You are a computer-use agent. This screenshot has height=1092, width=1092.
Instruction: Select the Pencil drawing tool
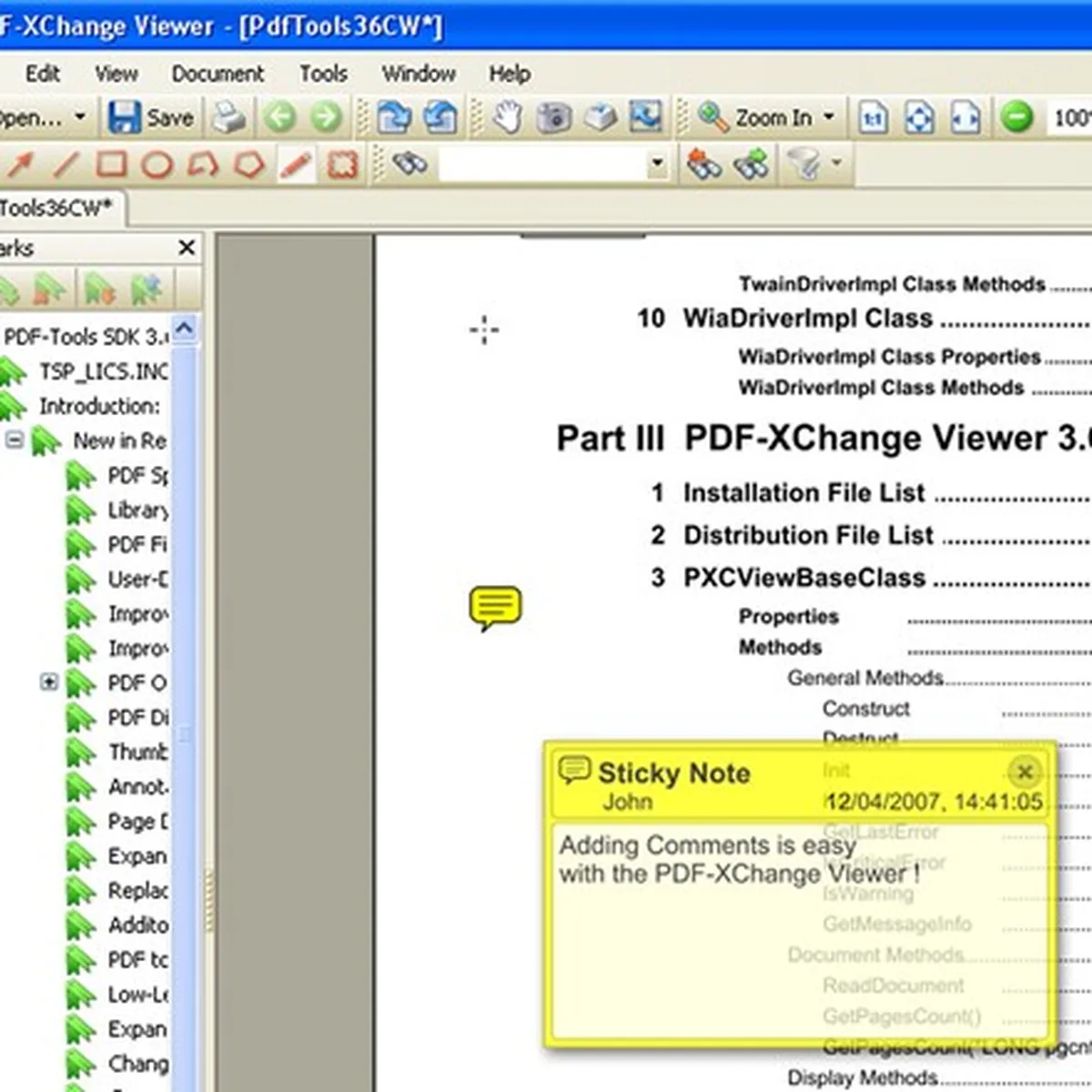[x=296, y=165]
